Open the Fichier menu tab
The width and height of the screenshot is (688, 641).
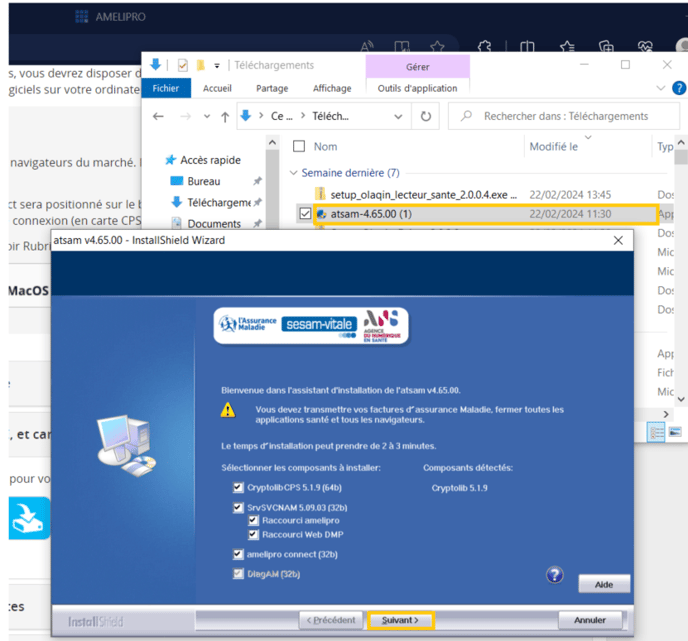coord(165,88)
